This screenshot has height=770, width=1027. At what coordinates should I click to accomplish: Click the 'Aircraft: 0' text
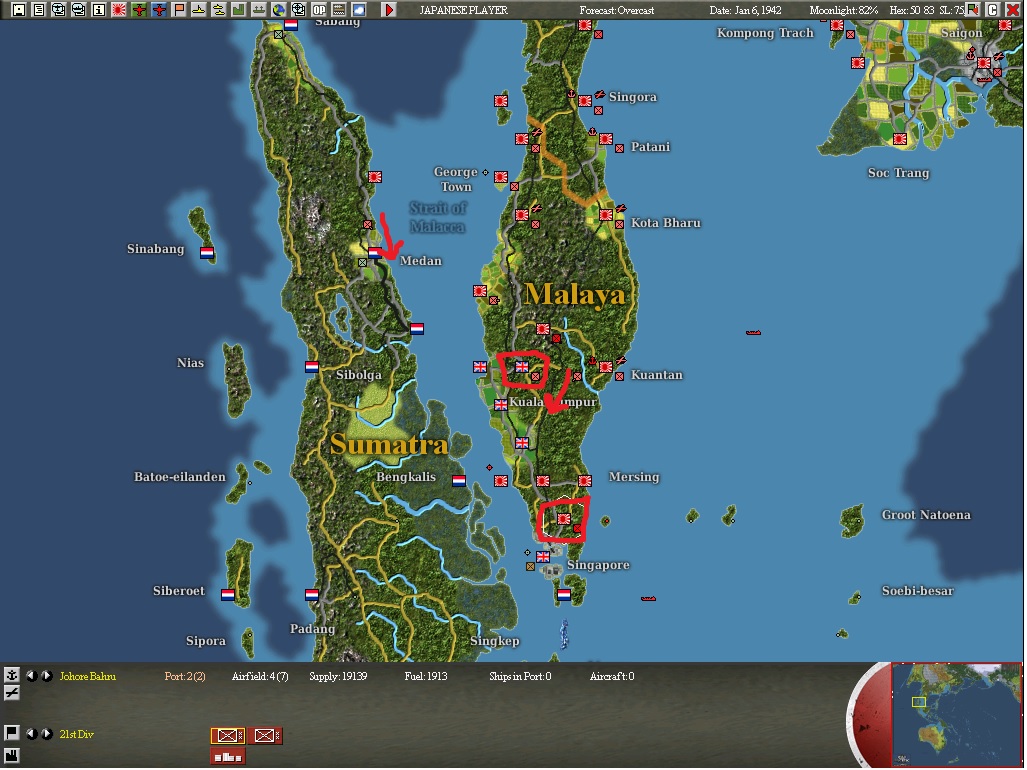point(612,676)
